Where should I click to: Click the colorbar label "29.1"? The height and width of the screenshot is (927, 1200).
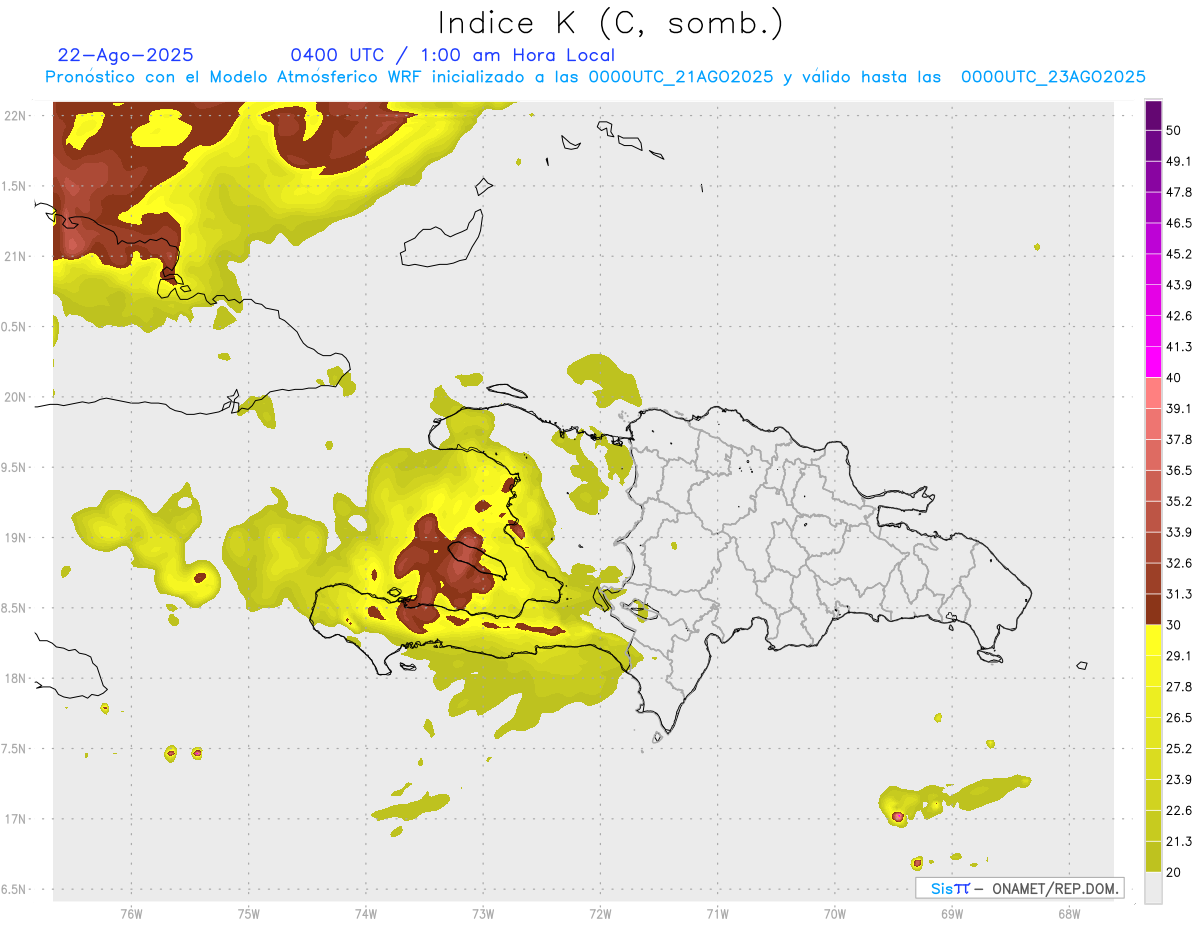[1179, 656]
